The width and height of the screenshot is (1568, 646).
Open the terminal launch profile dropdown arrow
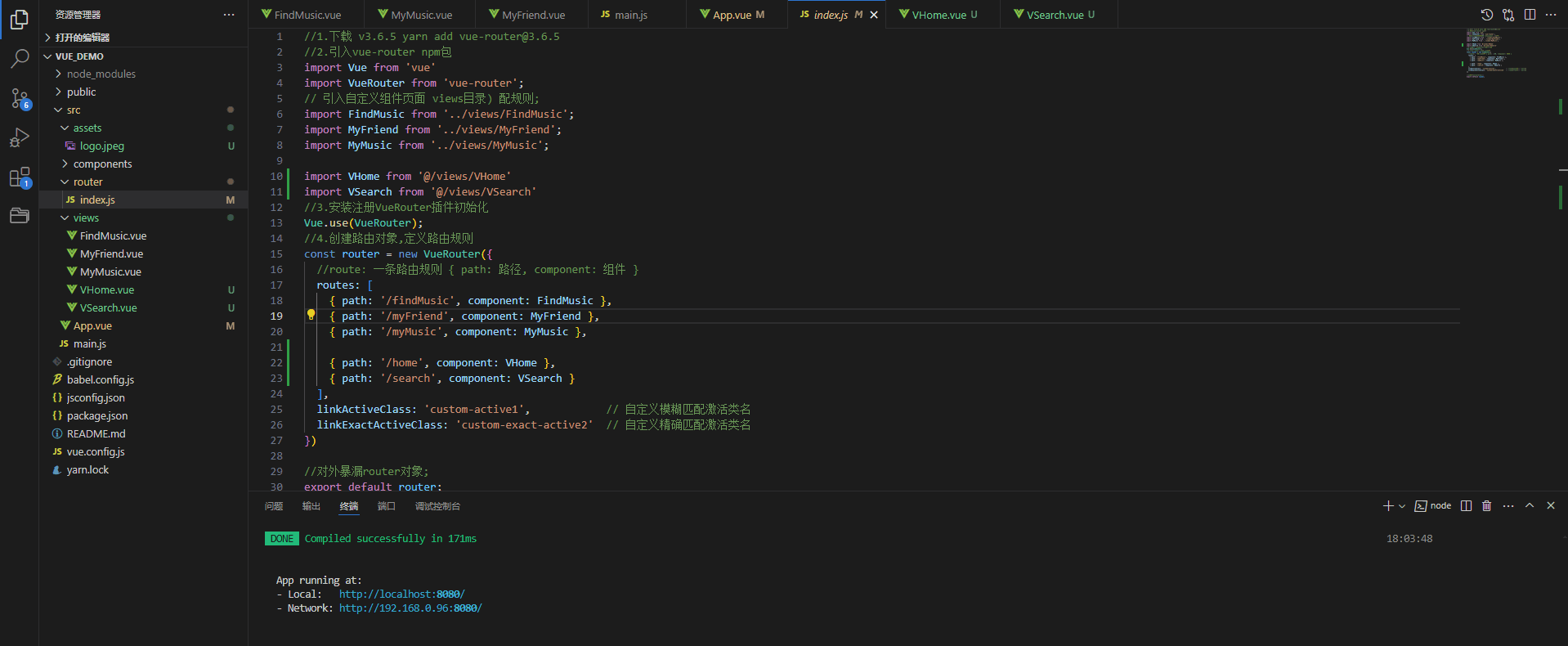pos(1402,506)
